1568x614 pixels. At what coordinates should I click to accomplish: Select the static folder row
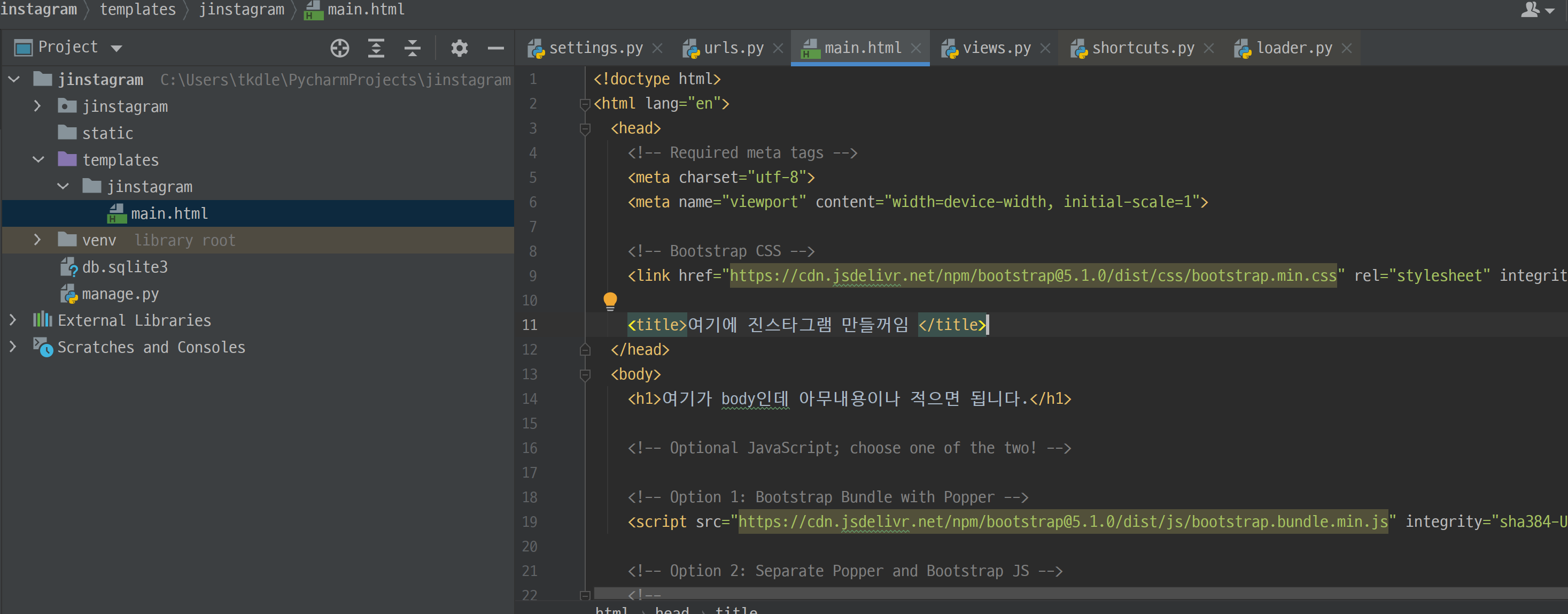(258, 133)
